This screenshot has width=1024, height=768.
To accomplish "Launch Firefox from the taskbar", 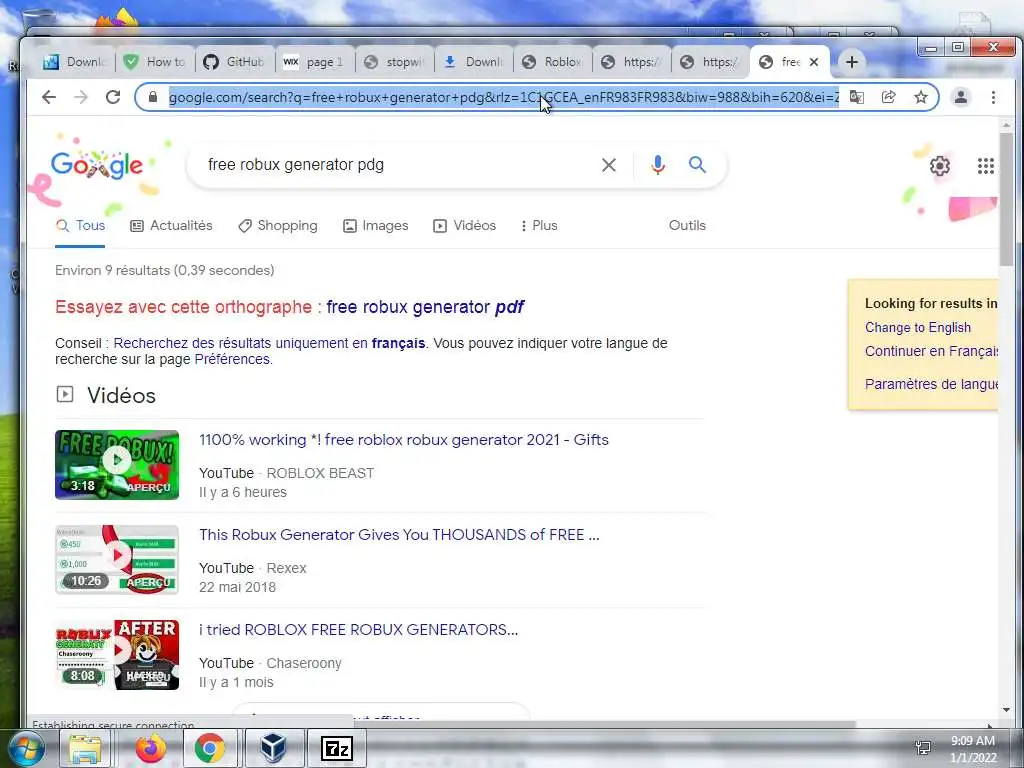I will pos(151,748).
